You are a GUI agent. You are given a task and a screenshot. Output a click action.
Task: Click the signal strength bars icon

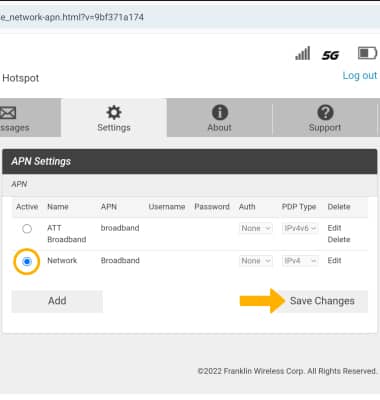303,53
